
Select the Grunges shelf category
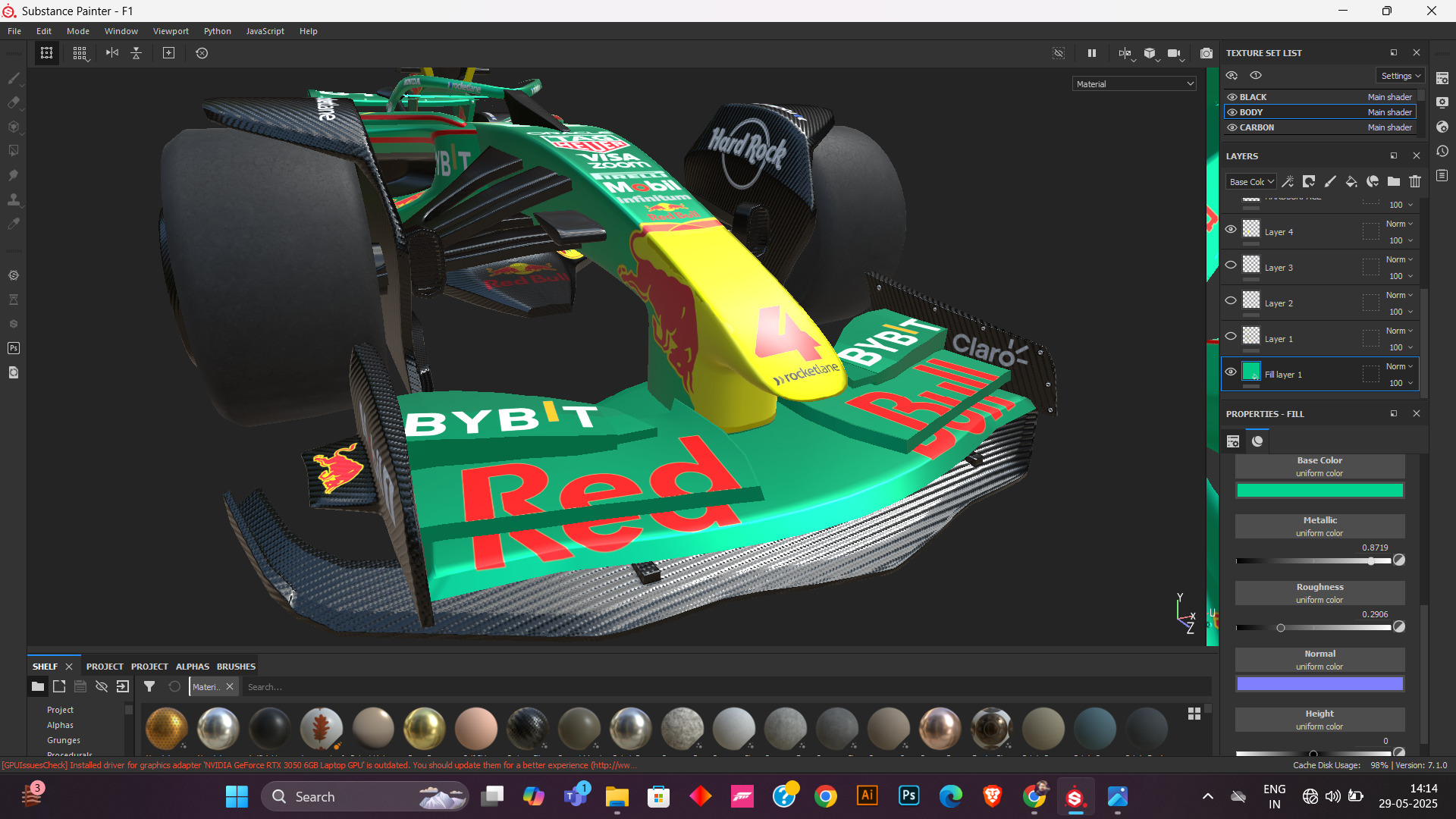64,740
